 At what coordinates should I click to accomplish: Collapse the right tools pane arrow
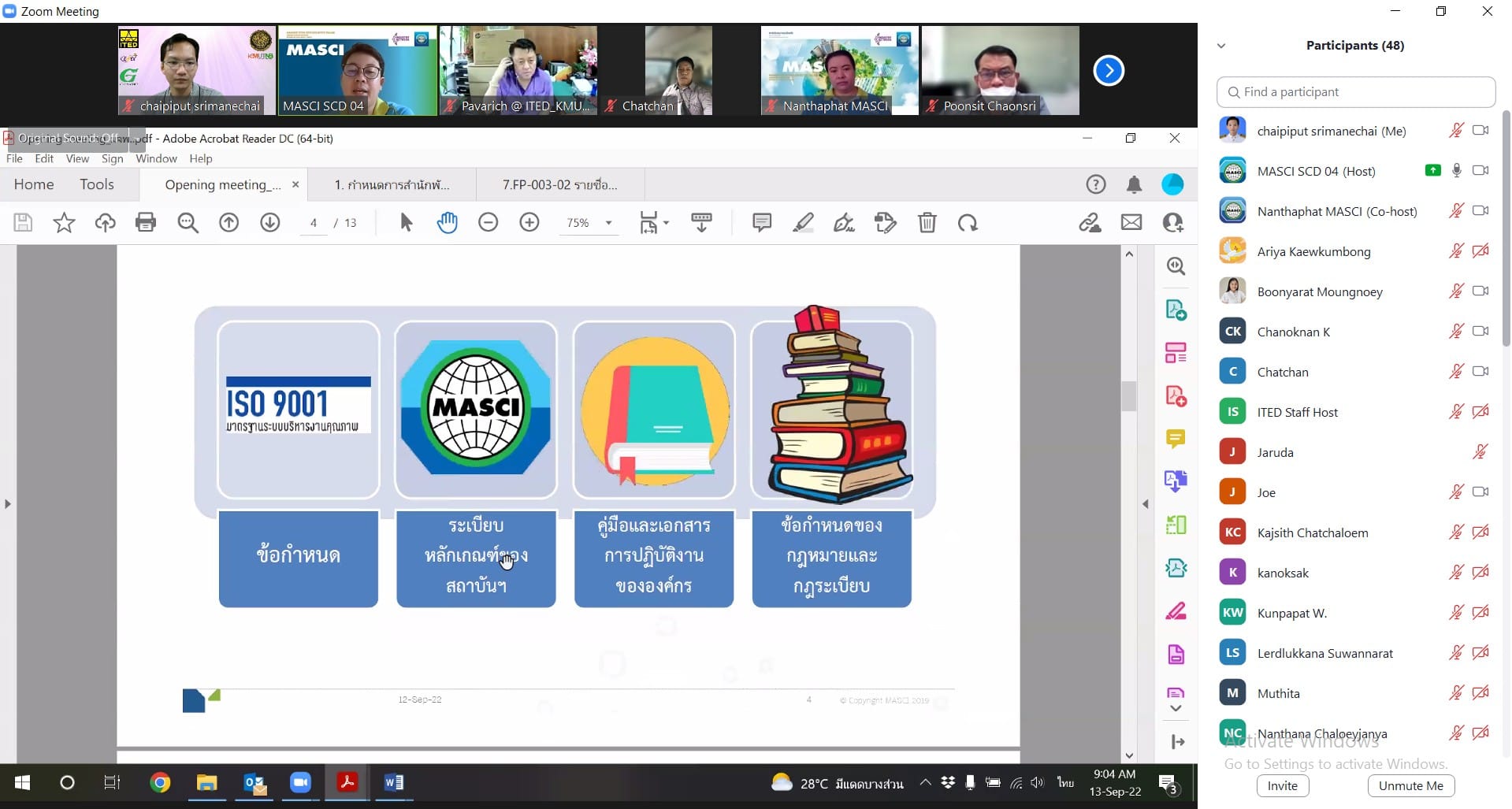[1146, 503]
